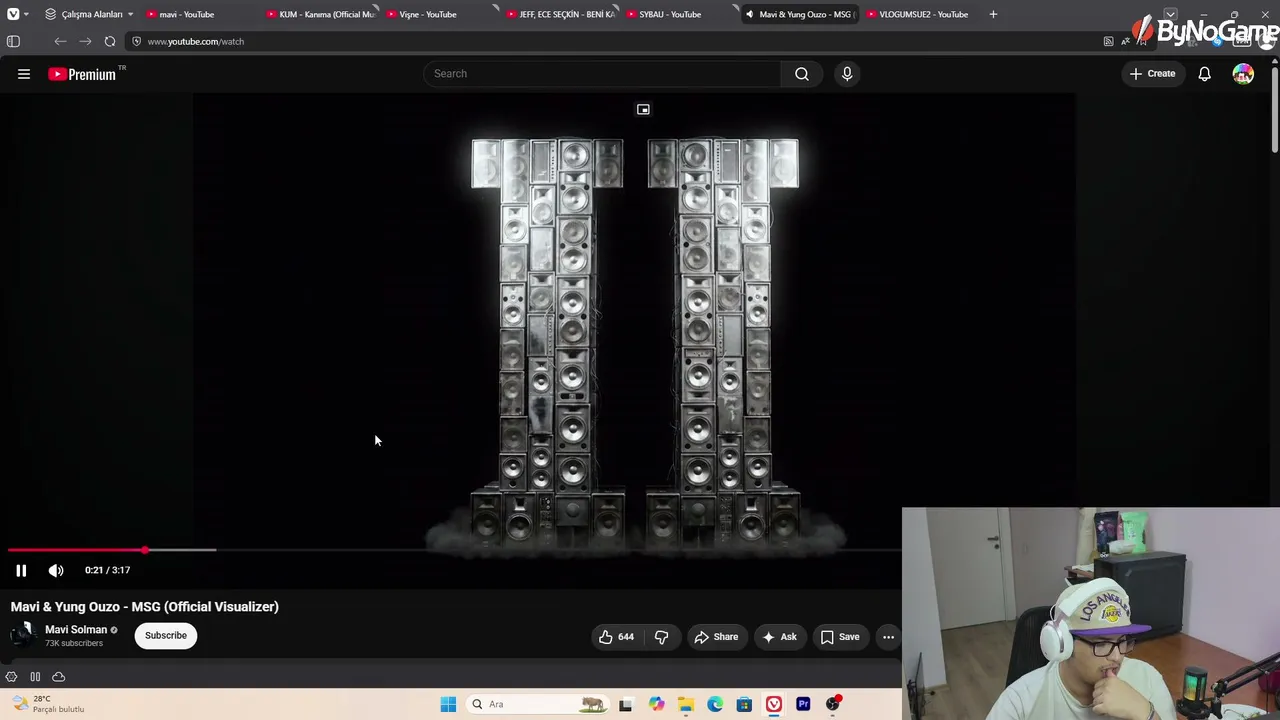The image size is (1280, 720).
Task: Select the 'Mavi & Yung Ouzo - MSG' tab
Action: (x=800, y=14)
